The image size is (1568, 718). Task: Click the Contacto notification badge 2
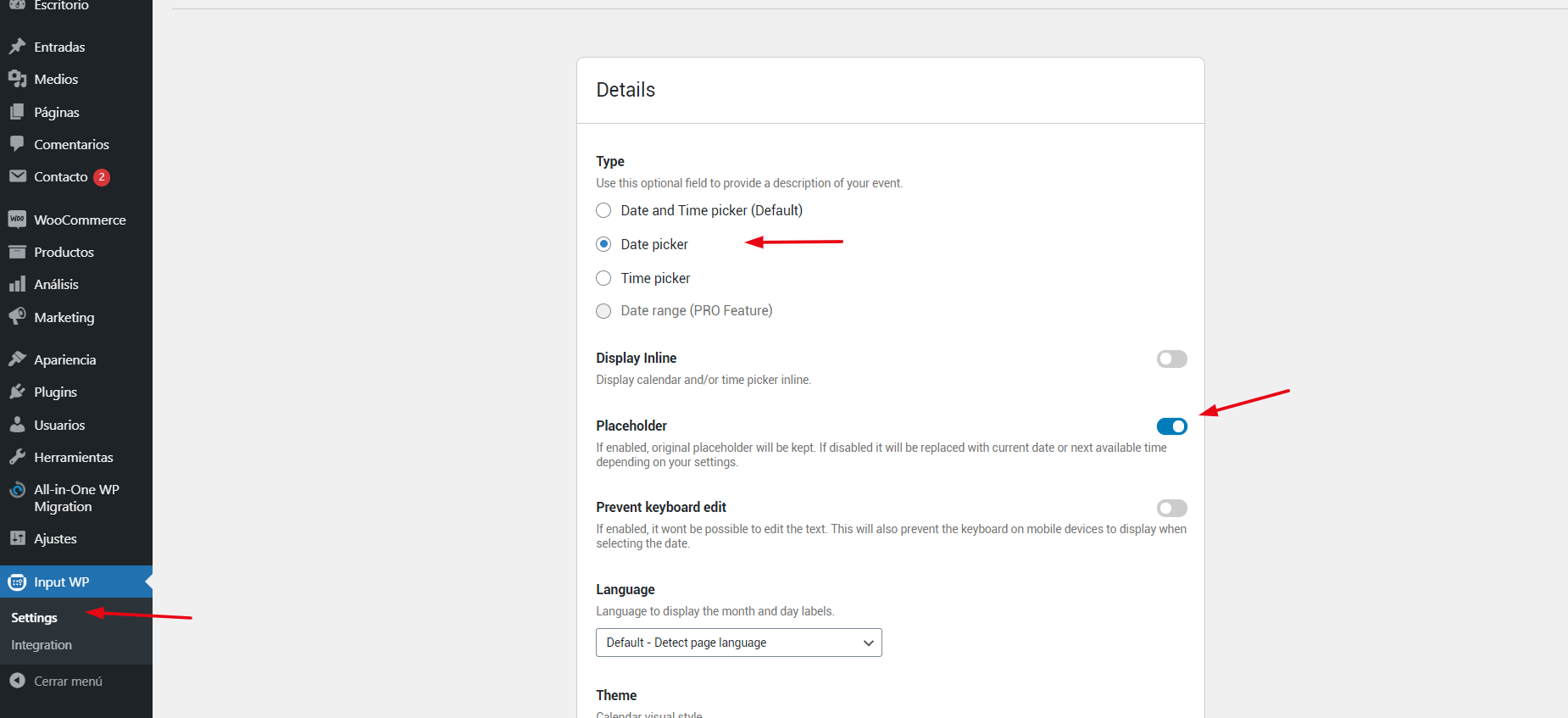102,177
